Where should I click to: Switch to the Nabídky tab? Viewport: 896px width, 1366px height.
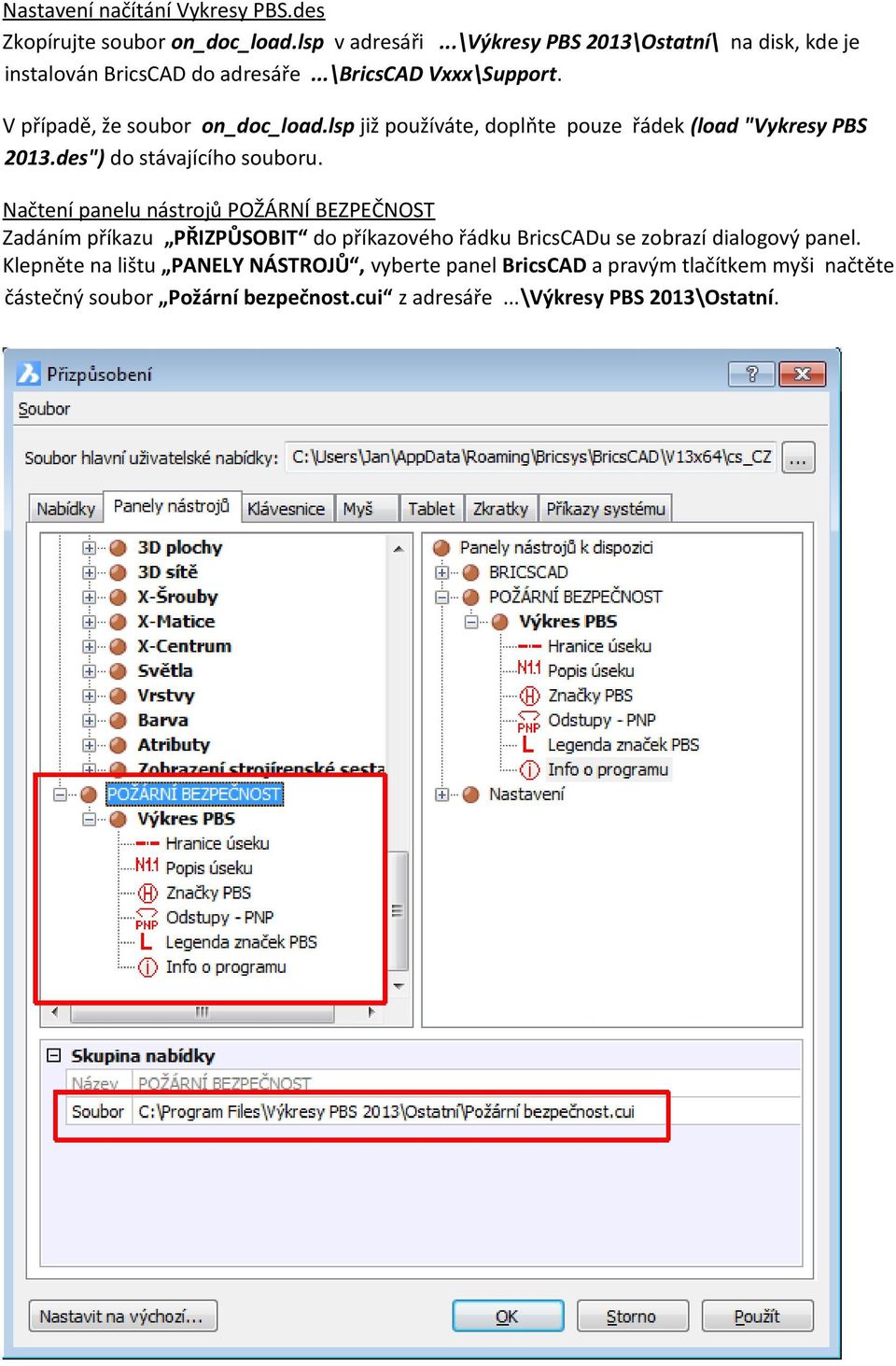click(x=65, y=509)
